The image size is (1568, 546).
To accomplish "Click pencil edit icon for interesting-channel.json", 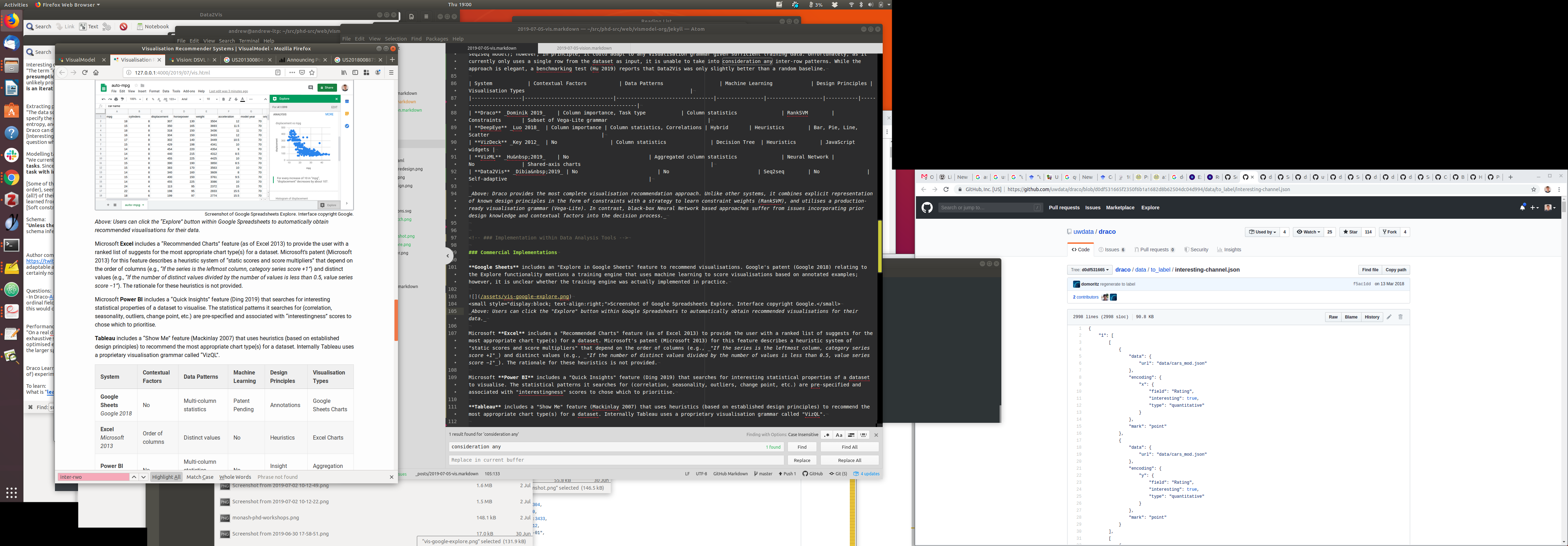I will point(1389,317).
